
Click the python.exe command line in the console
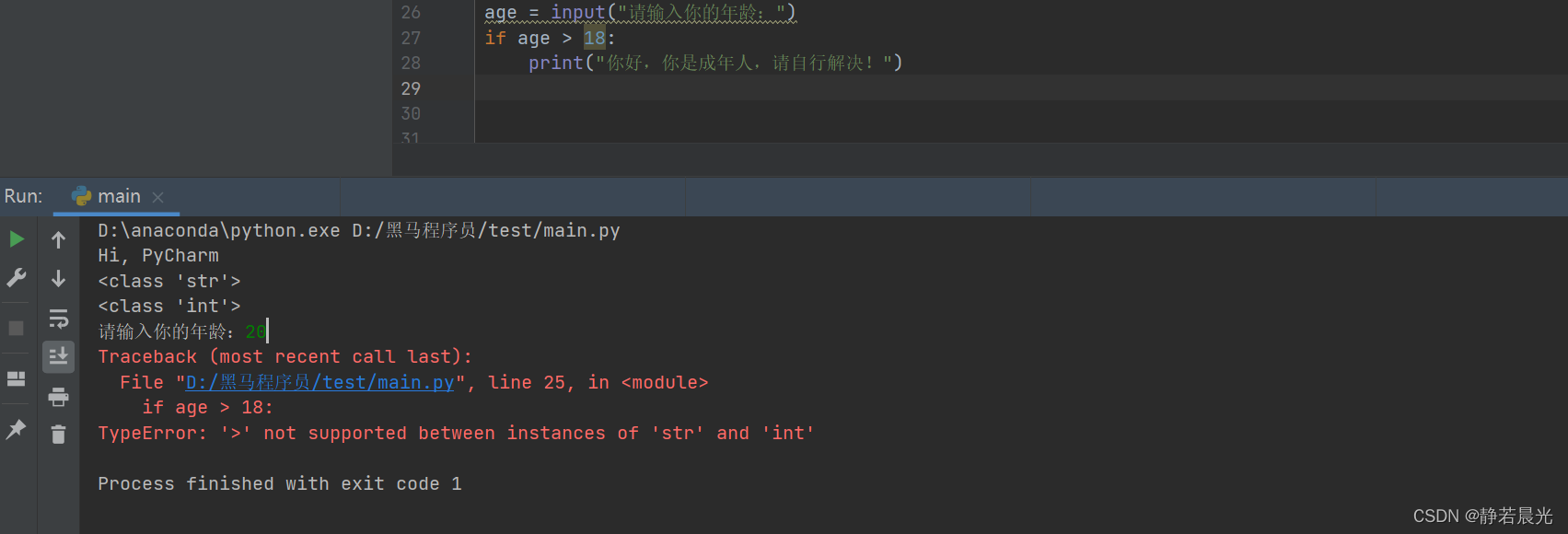pyautogui.click(x=359, y=230)
